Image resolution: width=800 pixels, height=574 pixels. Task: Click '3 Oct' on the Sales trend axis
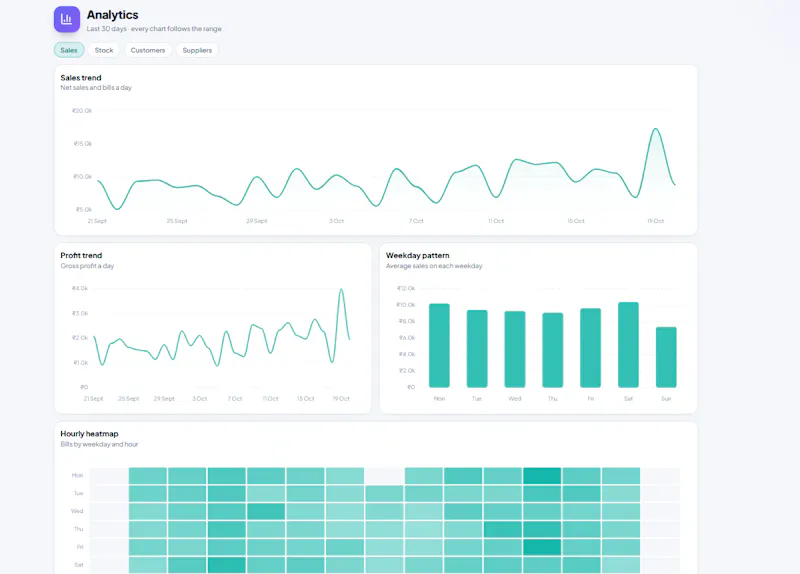click(x=336, y=221)
